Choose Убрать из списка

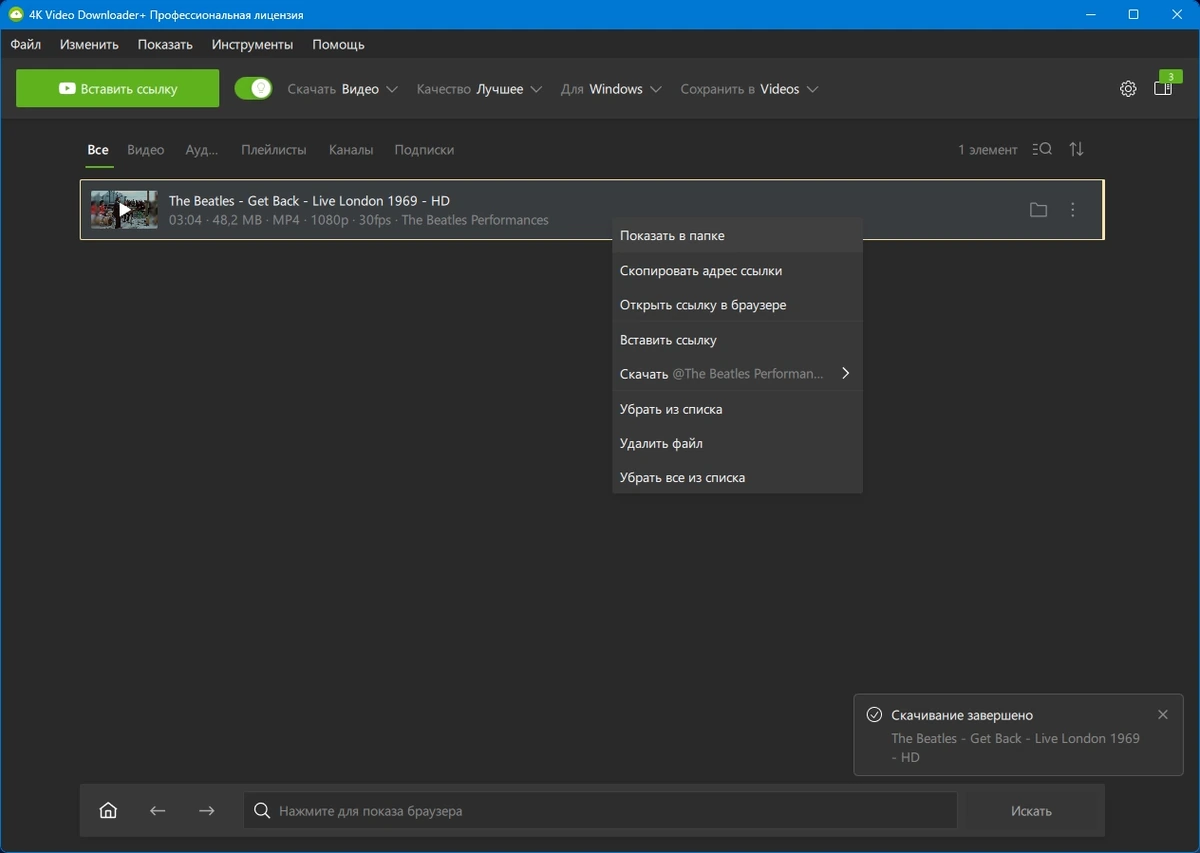point(737,409)
